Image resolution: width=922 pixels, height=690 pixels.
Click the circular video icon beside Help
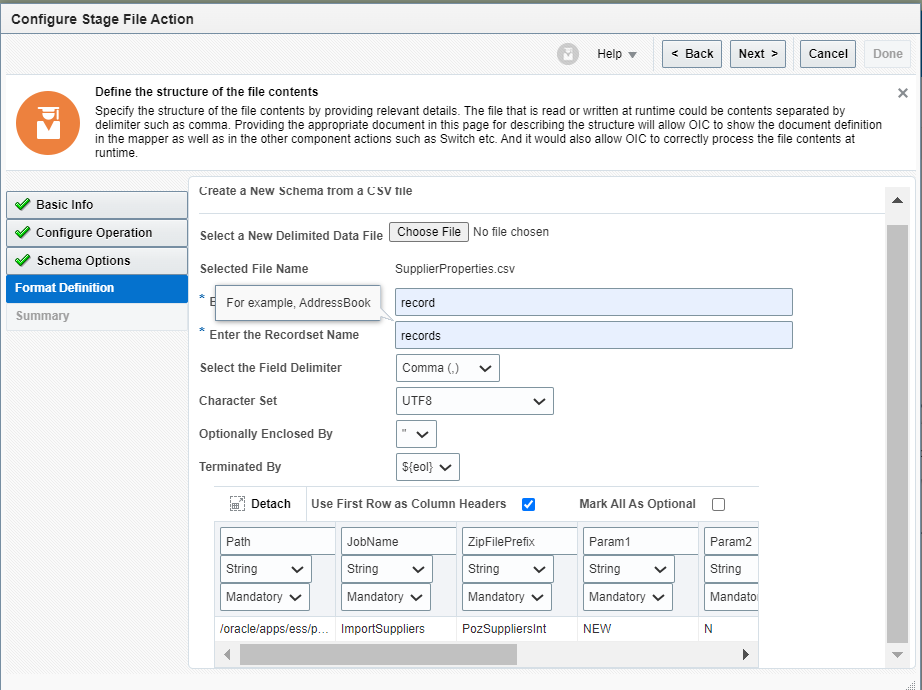[568, 54]
